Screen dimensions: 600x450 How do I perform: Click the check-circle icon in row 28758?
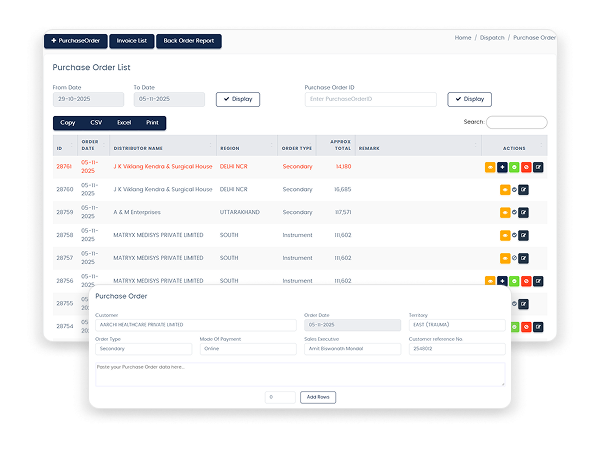(x=514, y=235)
